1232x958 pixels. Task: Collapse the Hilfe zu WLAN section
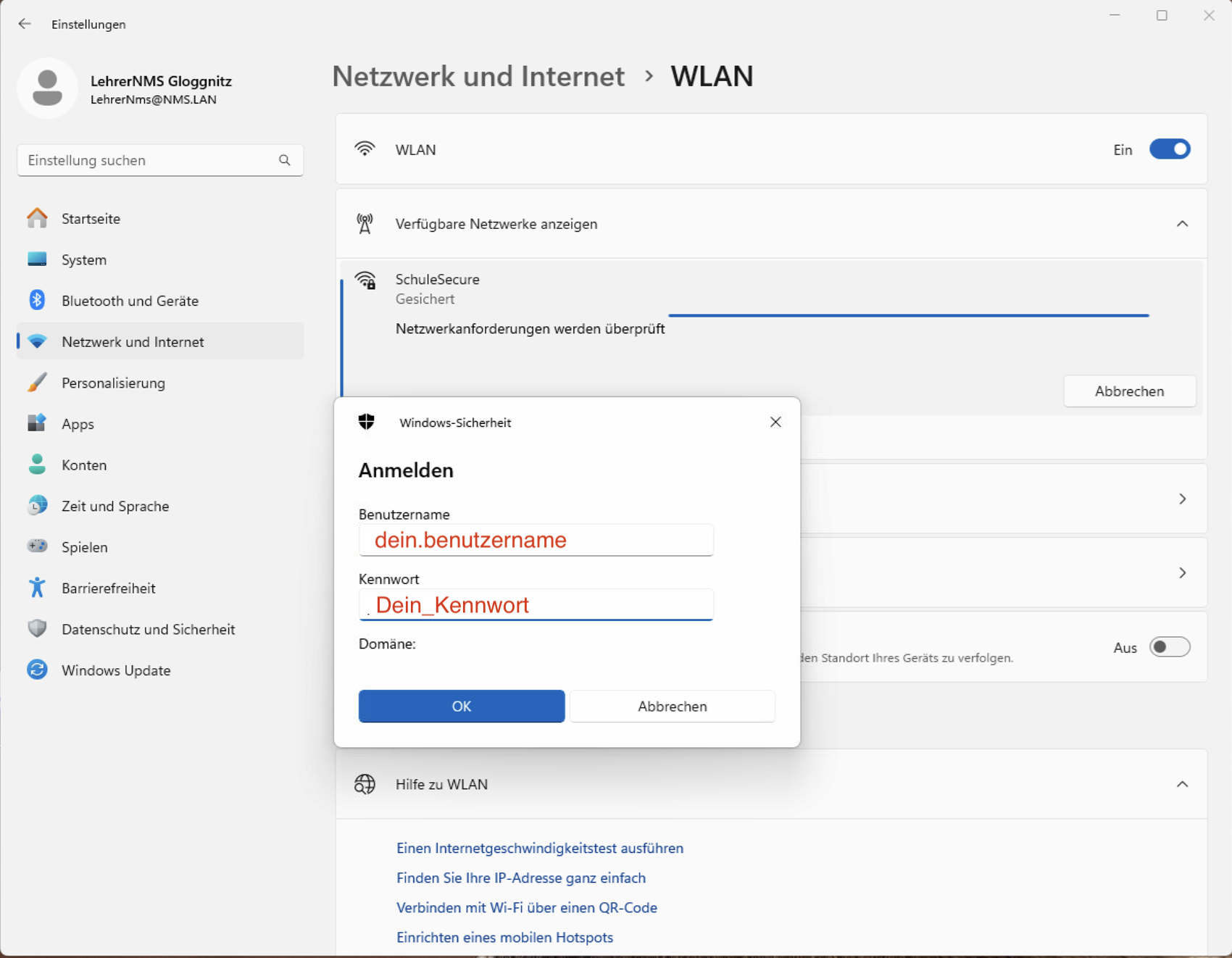point(1183,783)
